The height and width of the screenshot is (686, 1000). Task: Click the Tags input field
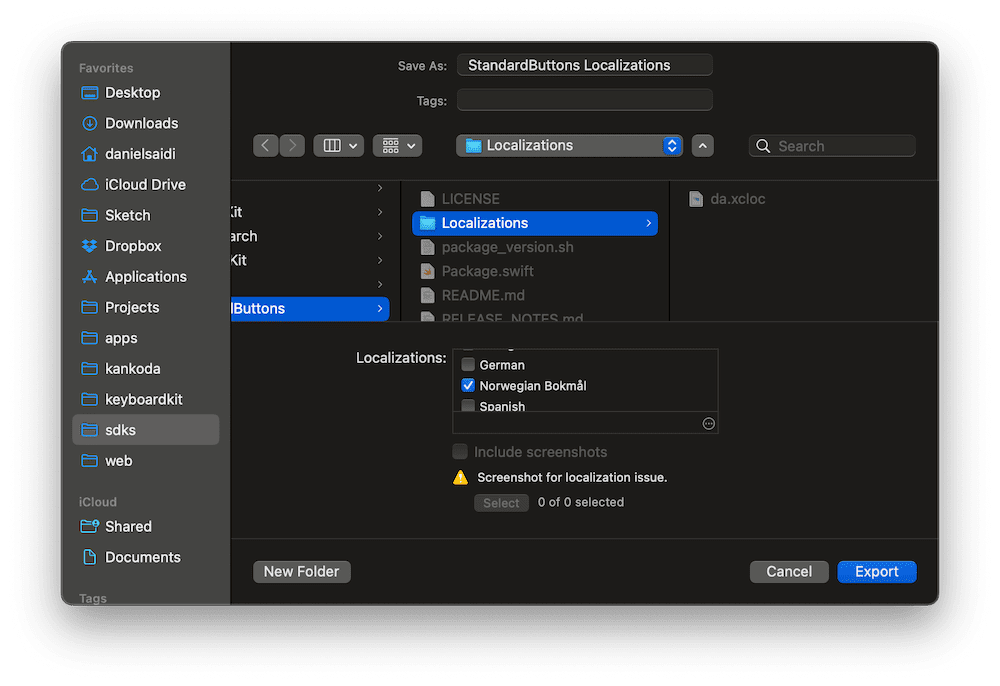pyautogui.click(x=585, y=100)
